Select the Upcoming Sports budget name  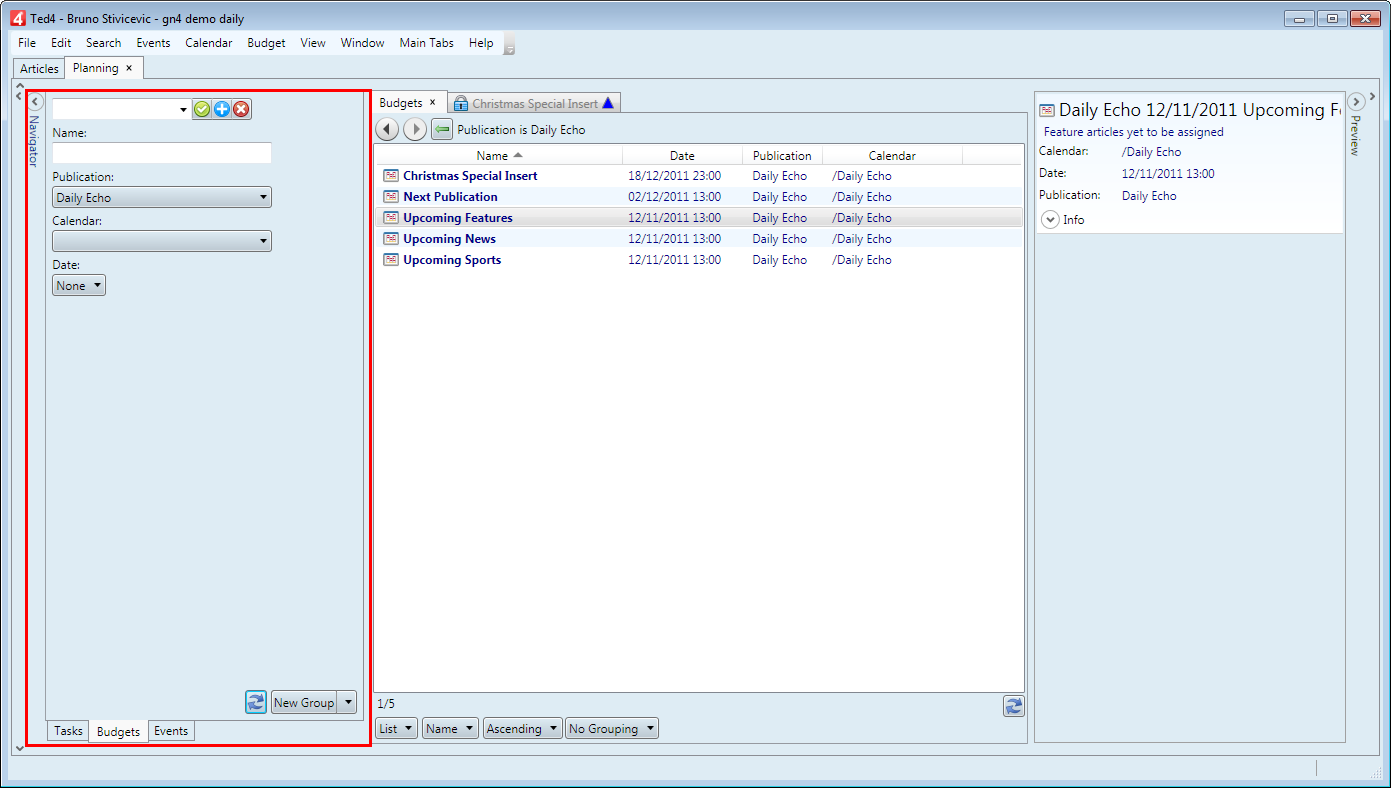pos(452,260)
